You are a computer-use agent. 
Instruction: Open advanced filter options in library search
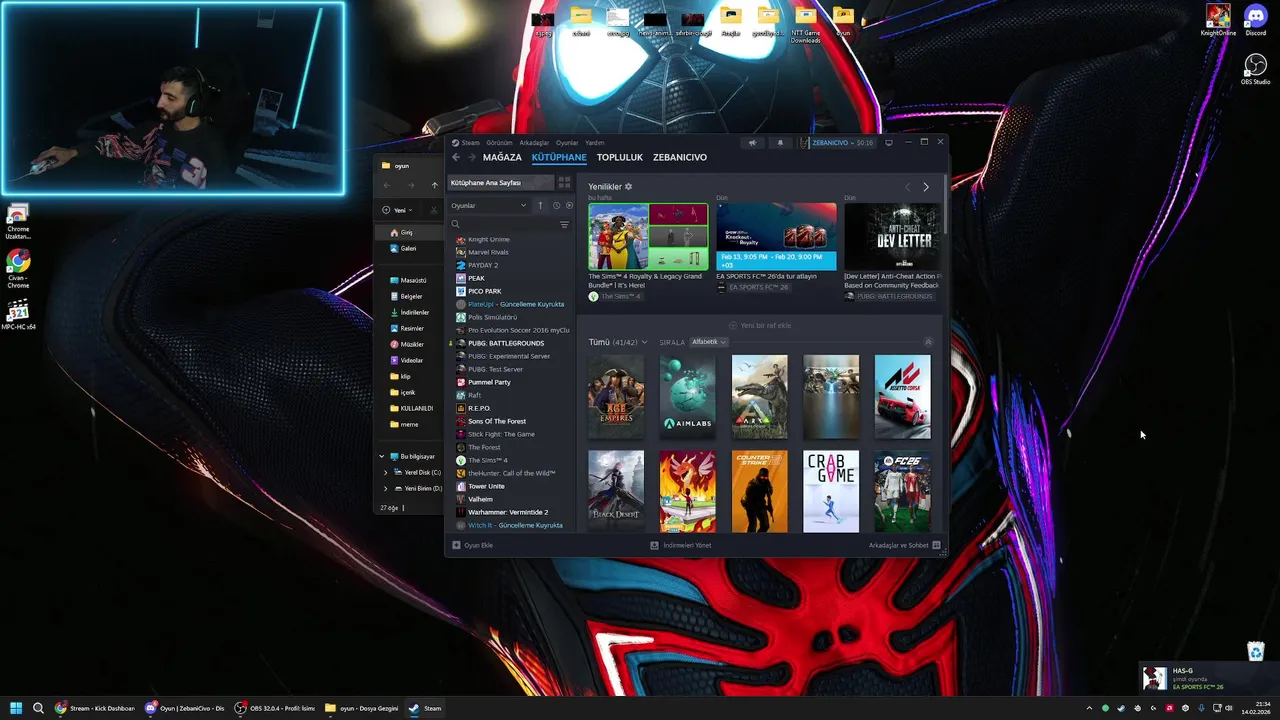pos(564,225)
